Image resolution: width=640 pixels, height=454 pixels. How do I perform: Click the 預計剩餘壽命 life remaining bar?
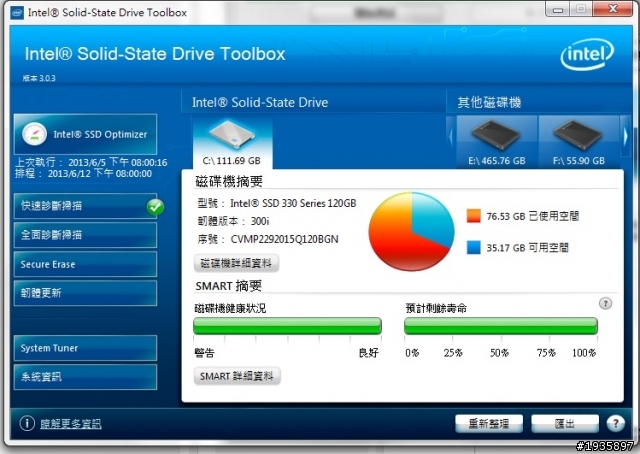pyautogui.click(x=501, y=326)
